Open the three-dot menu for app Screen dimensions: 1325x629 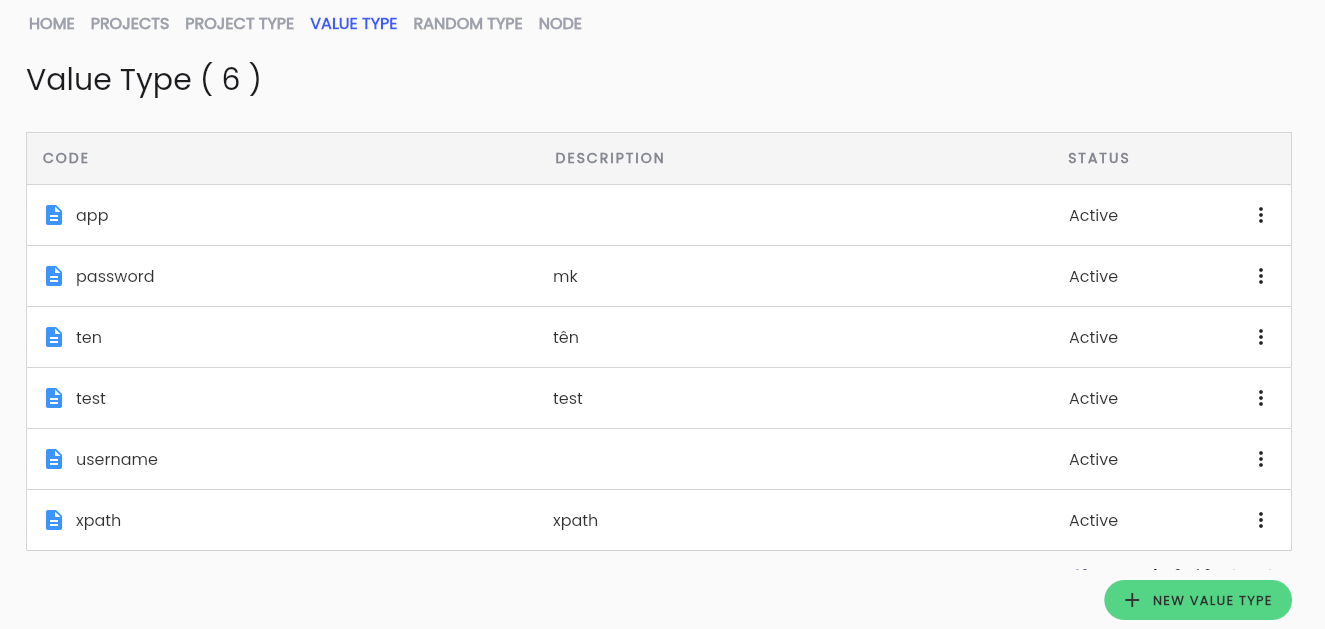(1261, 215)
